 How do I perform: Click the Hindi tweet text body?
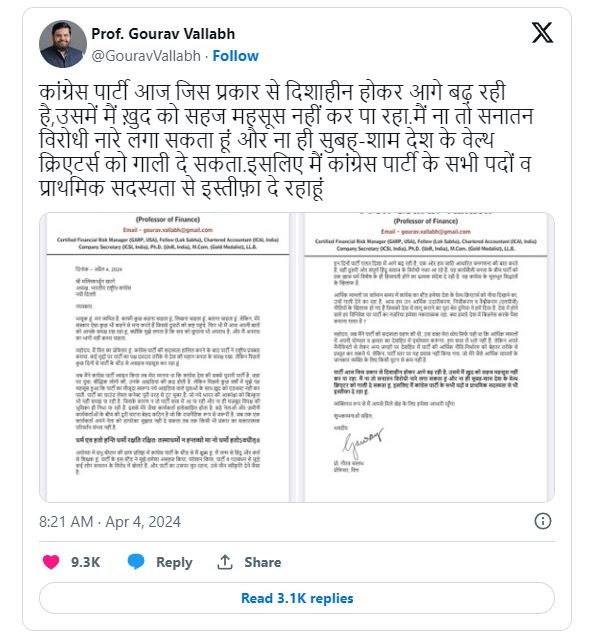pyautogui.click(x=286, y=140)
